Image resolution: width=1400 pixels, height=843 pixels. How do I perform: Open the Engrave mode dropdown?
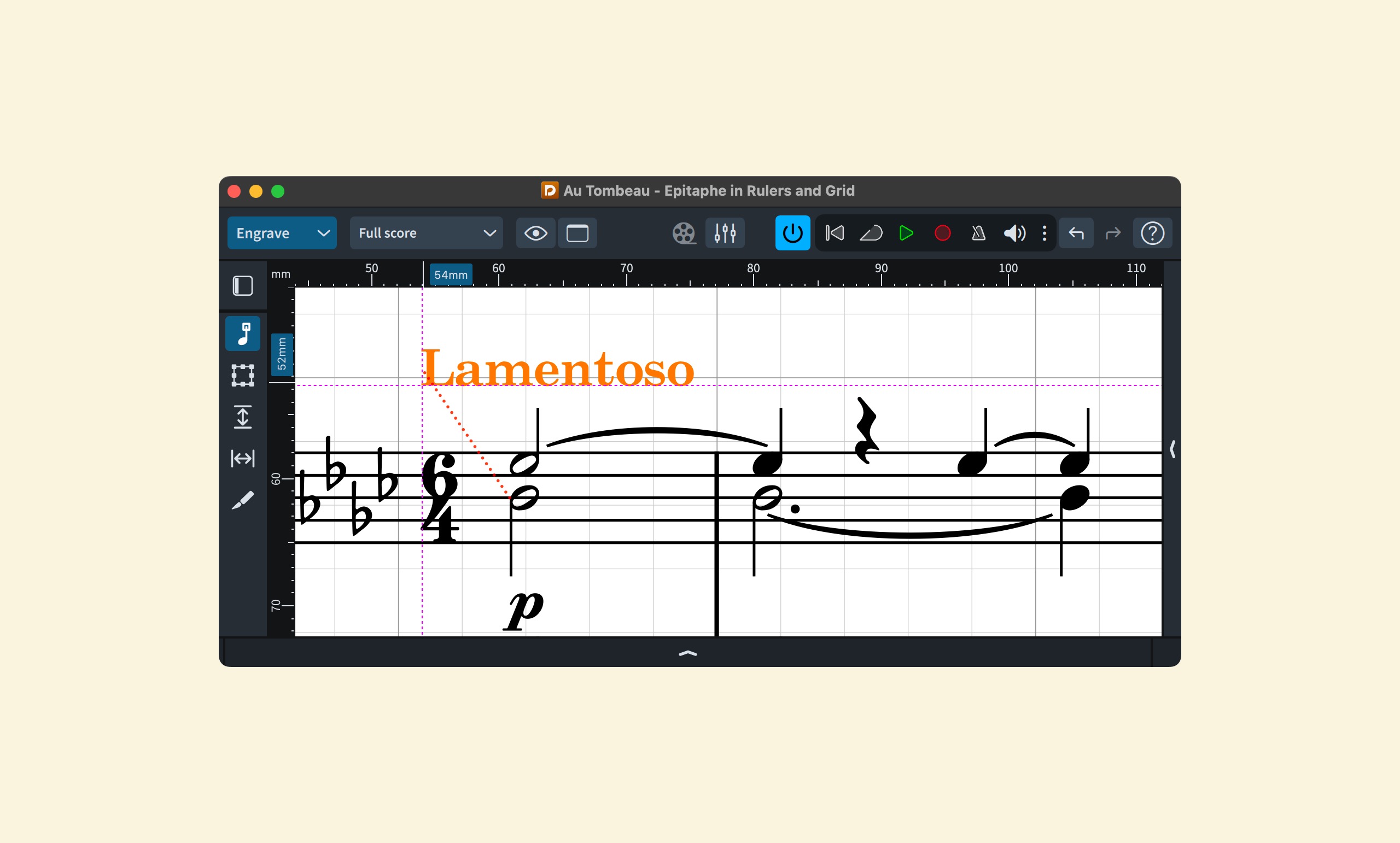pos(282,233)
